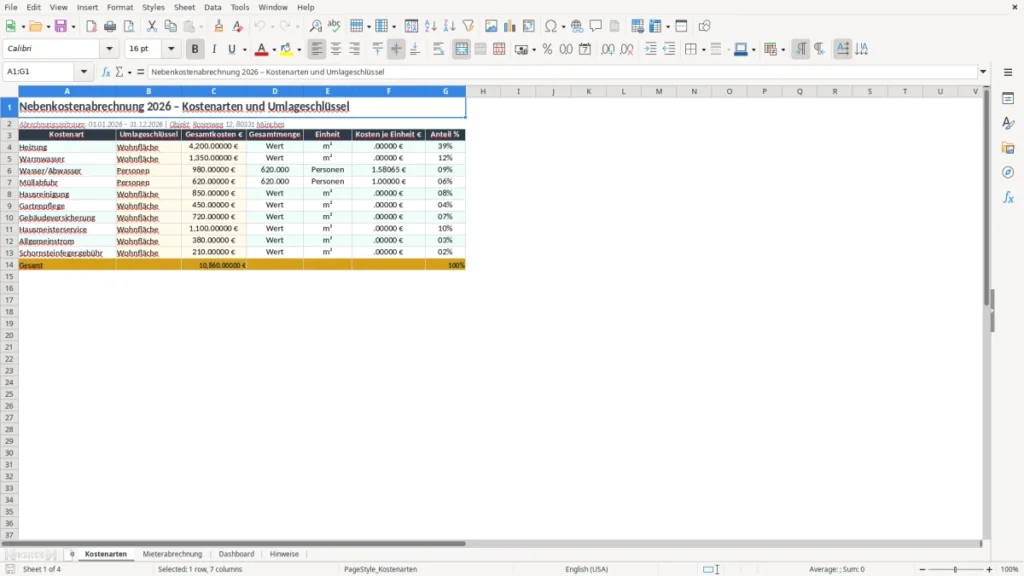Insert Hyperlink icon
Image resolution: width=1024 pixels, height=576 pixels.
(577, 26)
